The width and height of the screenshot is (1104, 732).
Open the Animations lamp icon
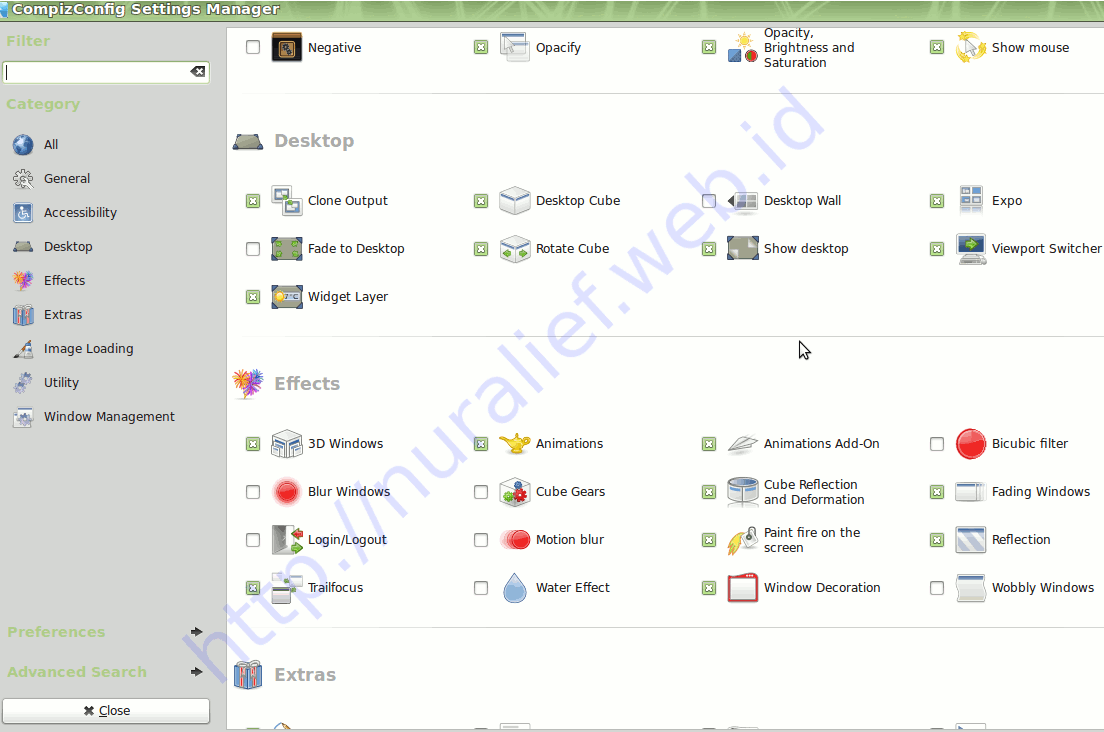515,443
